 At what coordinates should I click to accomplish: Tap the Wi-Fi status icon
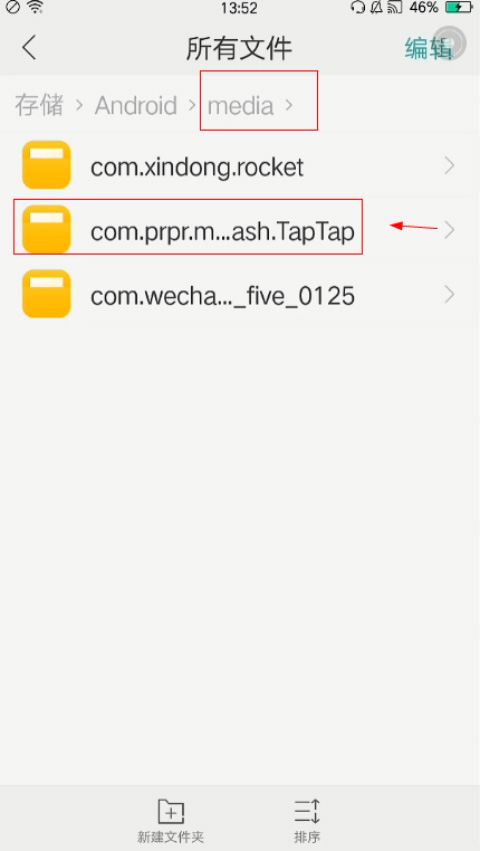(35, 7)
